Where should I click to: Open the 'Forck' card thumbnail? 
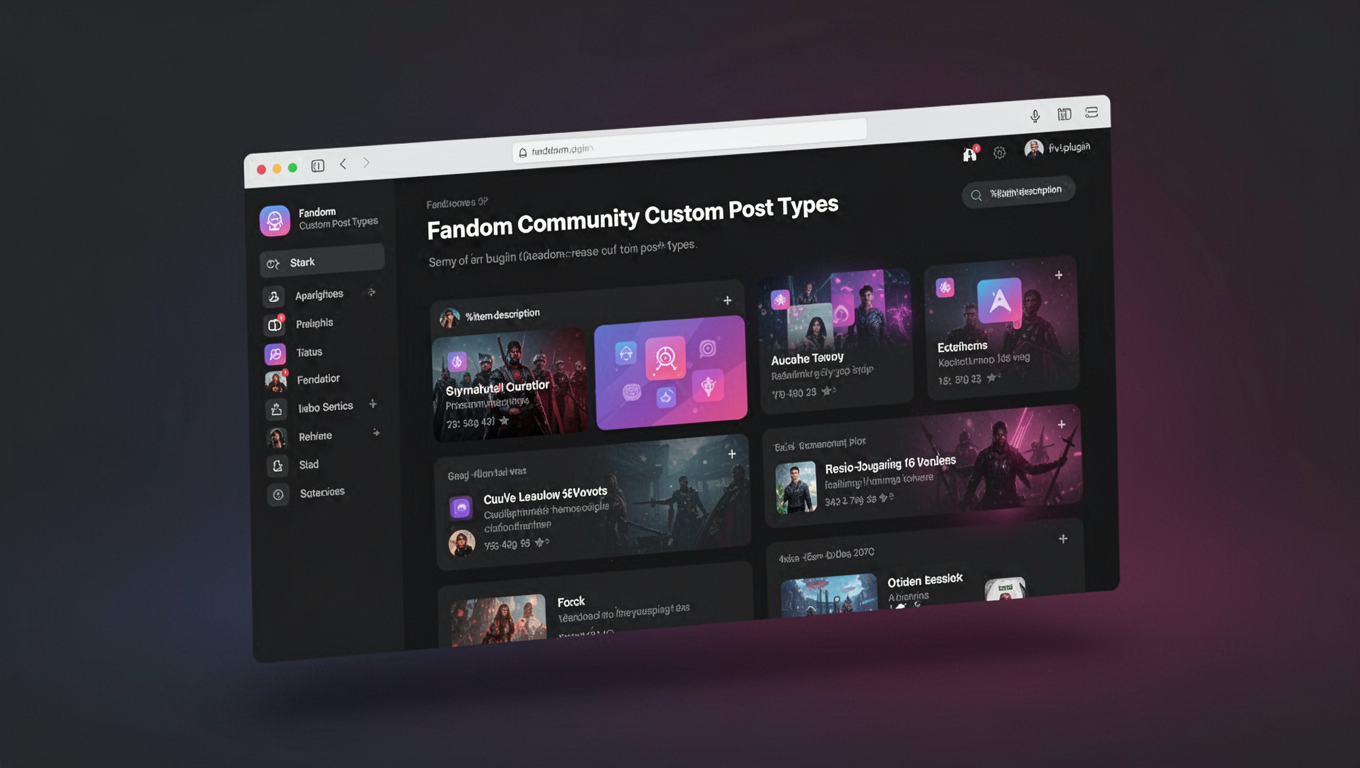coord(500,621)
